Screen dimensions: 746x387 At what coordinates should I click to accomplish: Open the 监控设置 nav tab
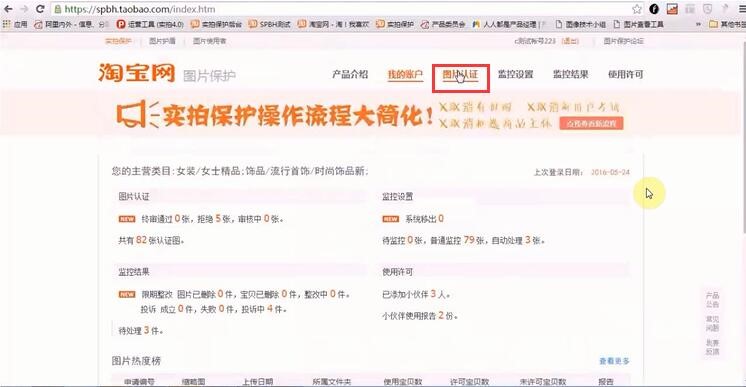tap(515, 74)
